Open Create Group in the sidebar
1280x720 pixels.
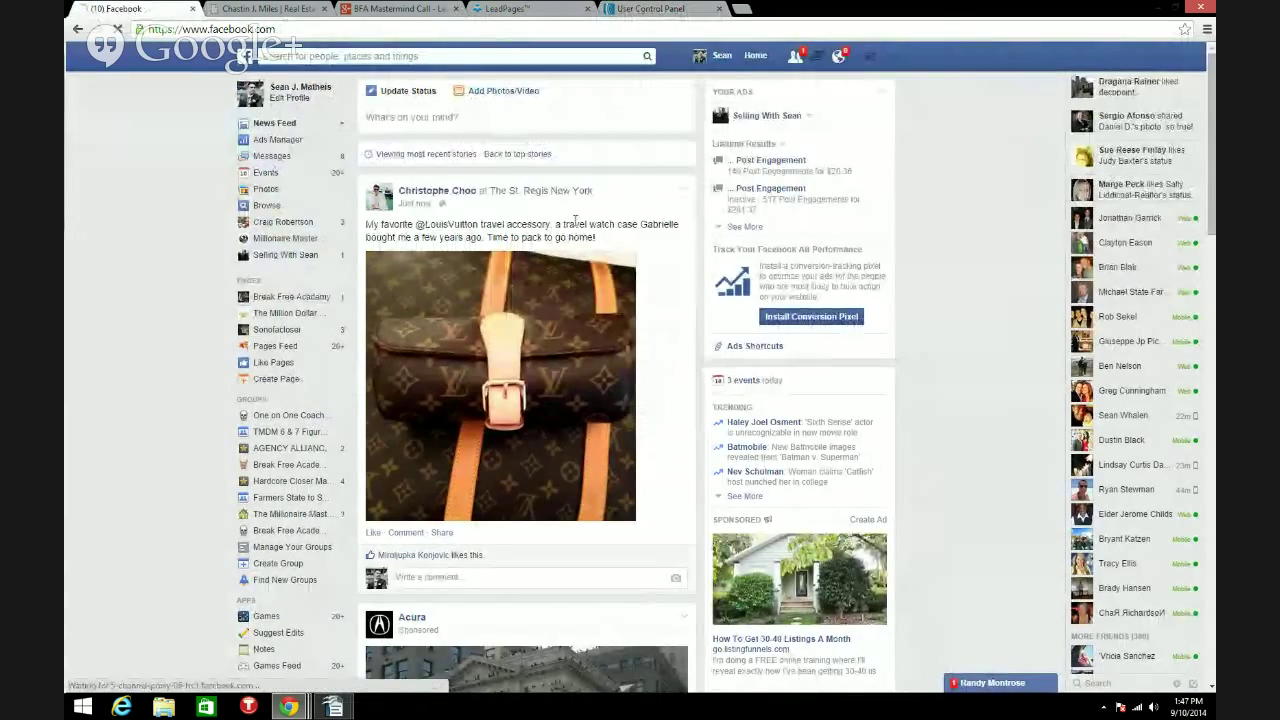click(x=277, y=563)
